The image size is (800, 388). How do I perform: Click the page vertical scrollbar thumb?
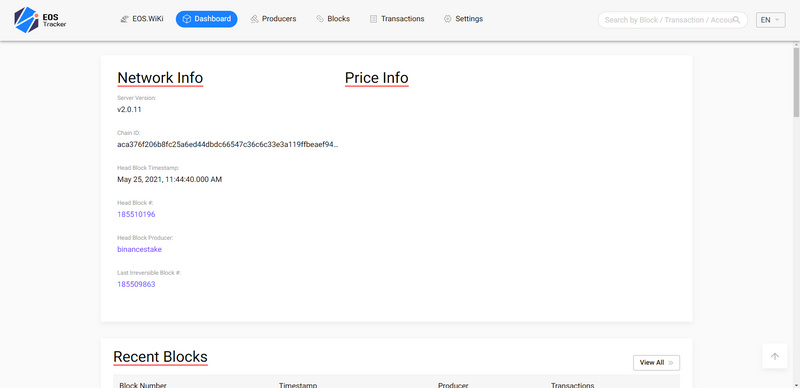[796, 82]
